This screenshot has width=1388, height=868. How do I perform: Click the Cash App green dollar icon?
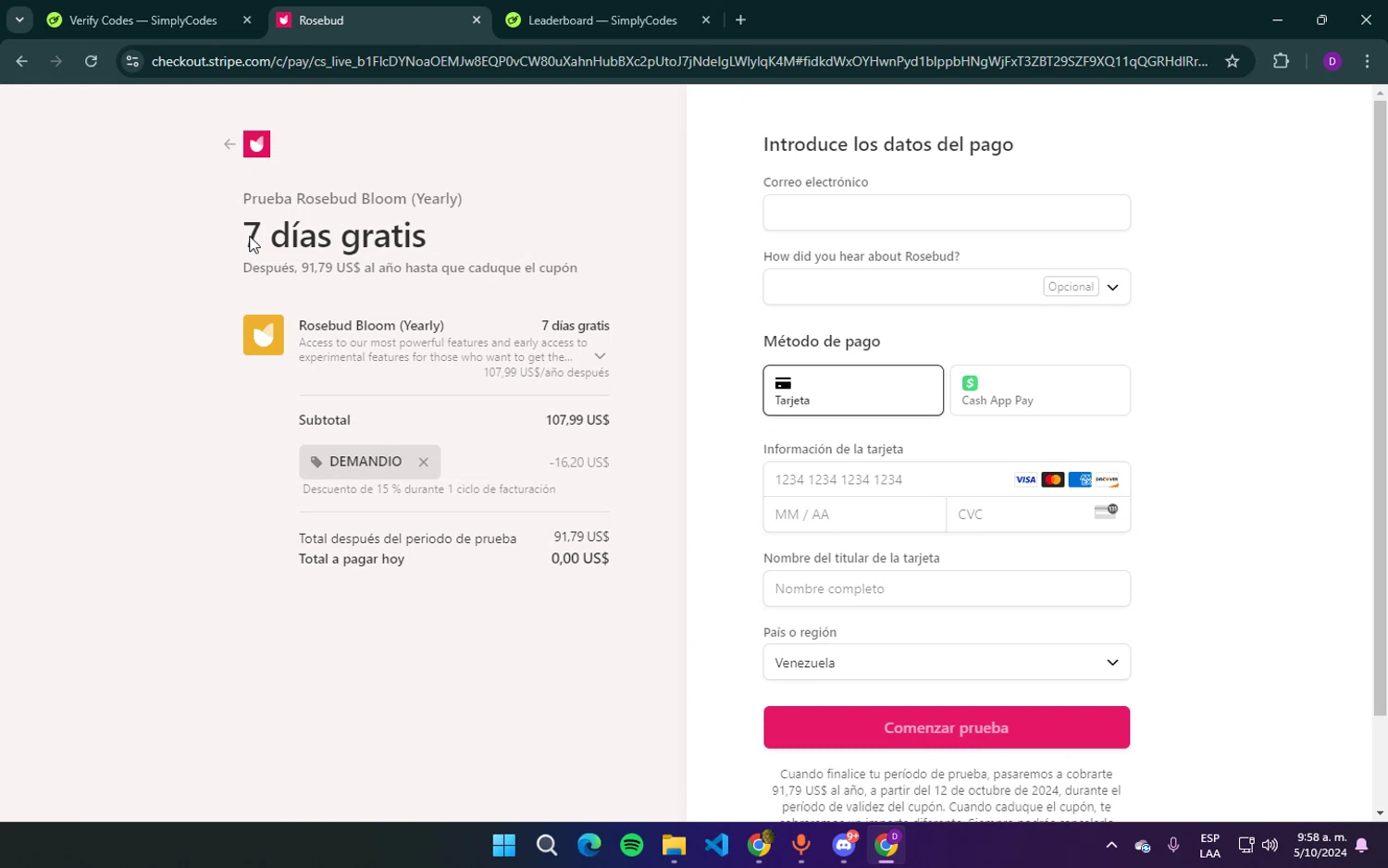click(970, 383)
